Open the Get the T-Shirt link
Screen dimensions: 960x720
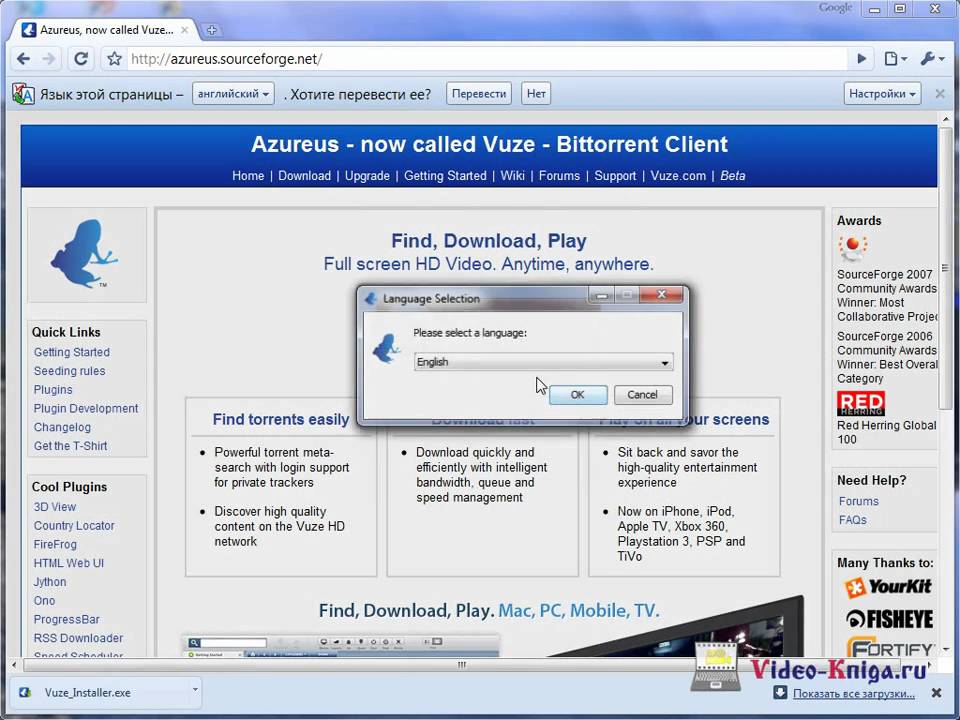point(70,446)
